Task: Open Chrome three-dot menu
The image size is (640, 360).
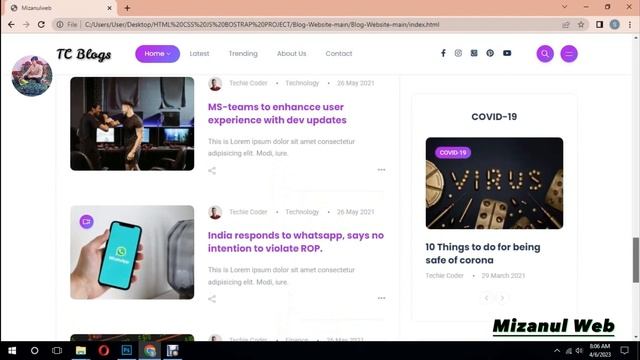Action: (630, 24)
